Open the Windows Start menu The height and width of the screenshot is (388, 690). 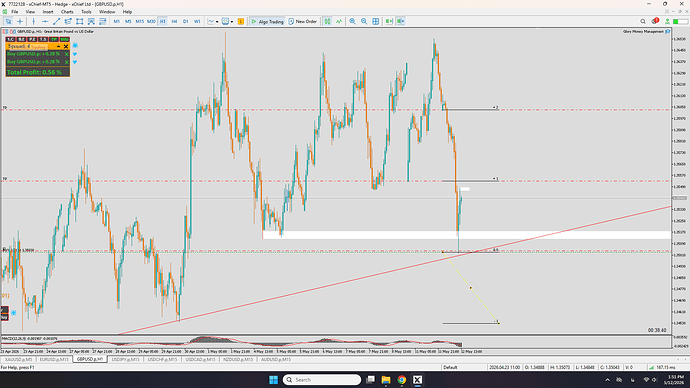[273, 380]
